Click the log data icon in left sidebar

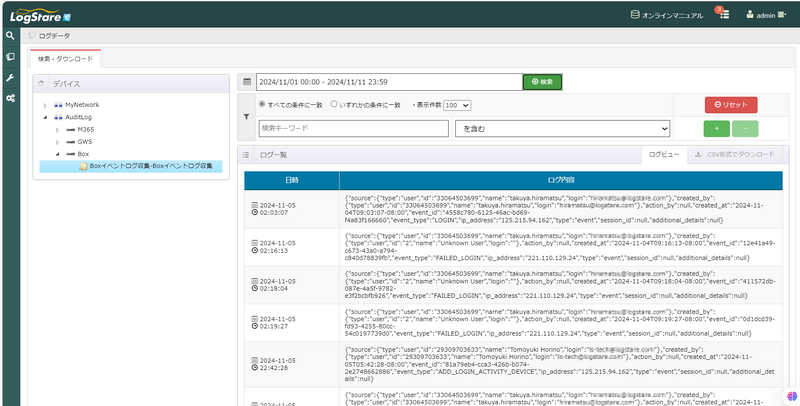pos(10,56)
